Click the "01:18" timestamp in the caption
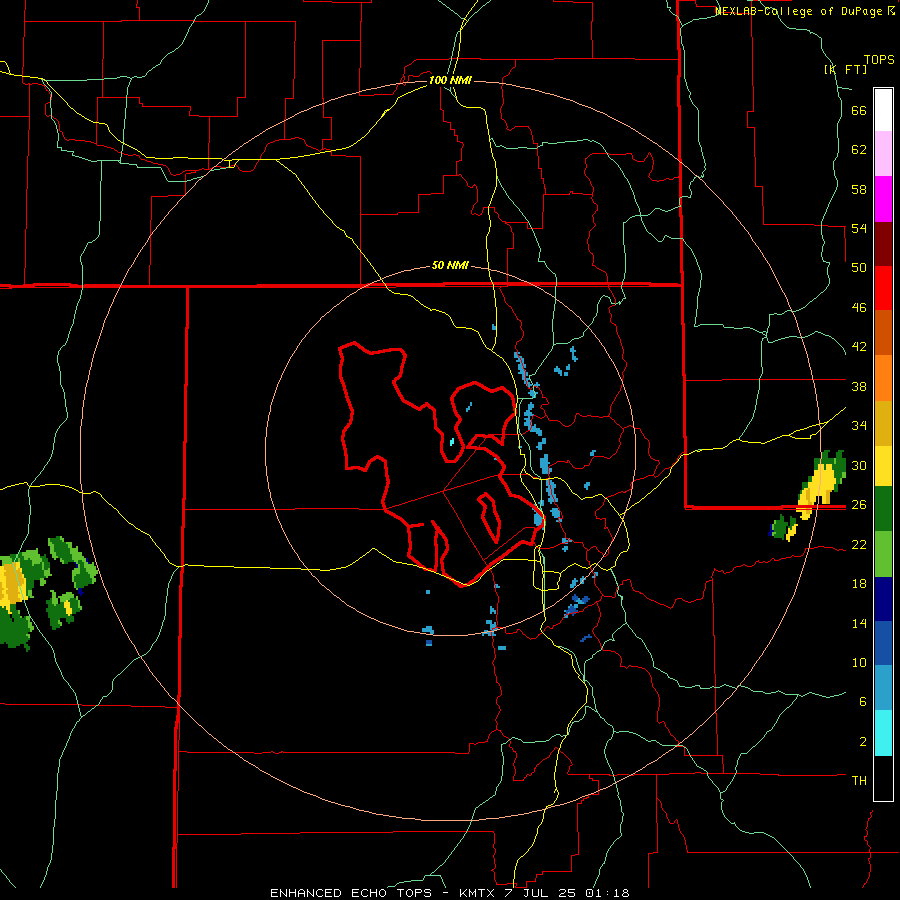Screen dimensions: 900x900 [x=607, y=893]
